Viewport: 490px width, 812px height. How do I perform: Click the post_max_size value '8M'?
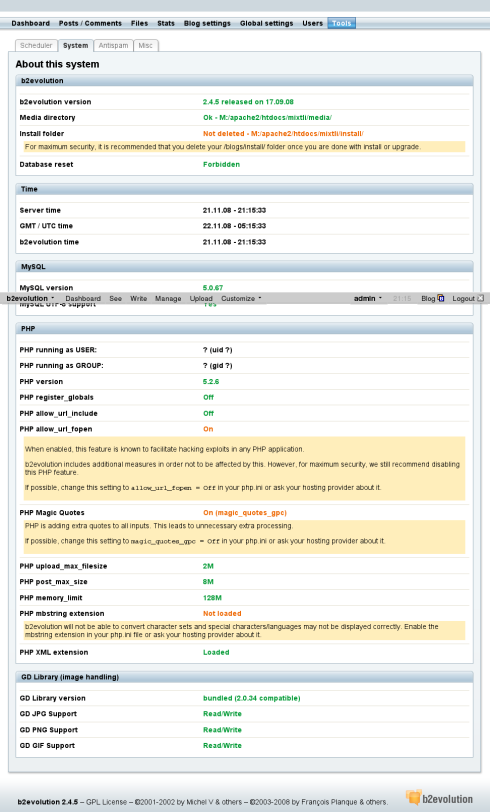[208, 582]
